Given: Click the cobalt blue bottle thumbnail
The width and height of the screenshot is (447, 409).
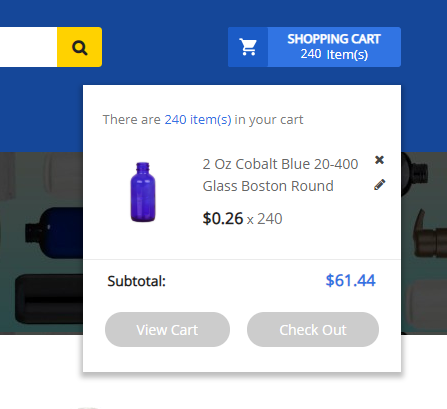Looking at the screenshot, I should coord(143,192).
